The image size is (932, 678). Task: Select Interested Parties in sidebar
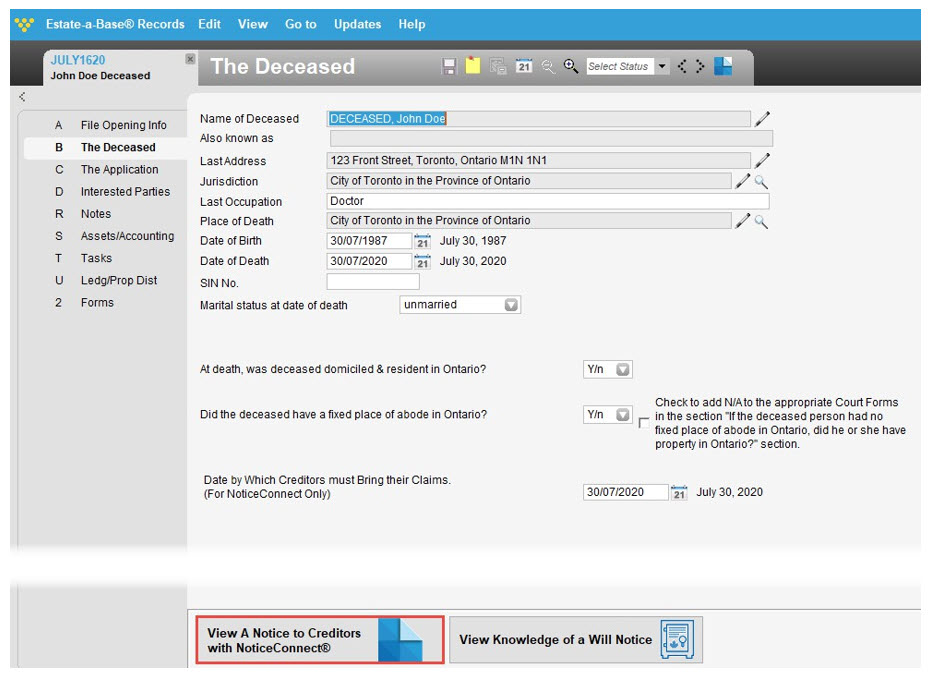(x=125, y=192)
